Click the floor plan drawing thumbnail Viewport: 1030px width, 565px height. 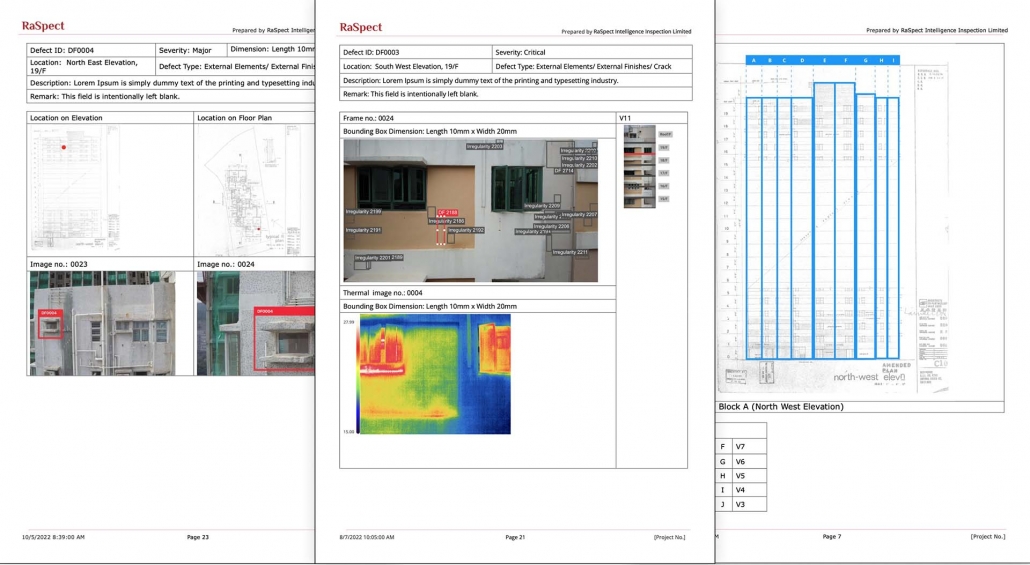click(250, 191)
